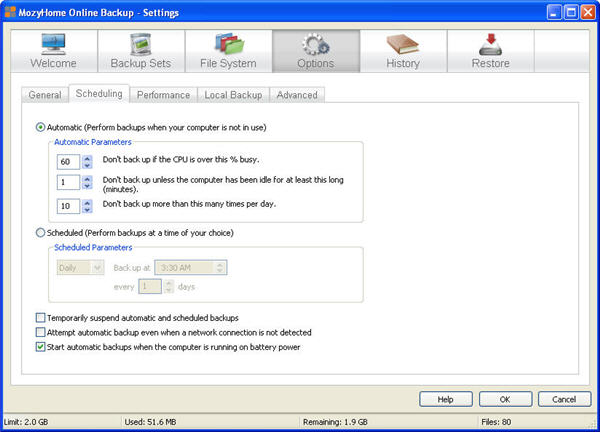This screenshot has width=600, height=432.
Task: Switch to the General tab
Action: [x=45, y=95]
